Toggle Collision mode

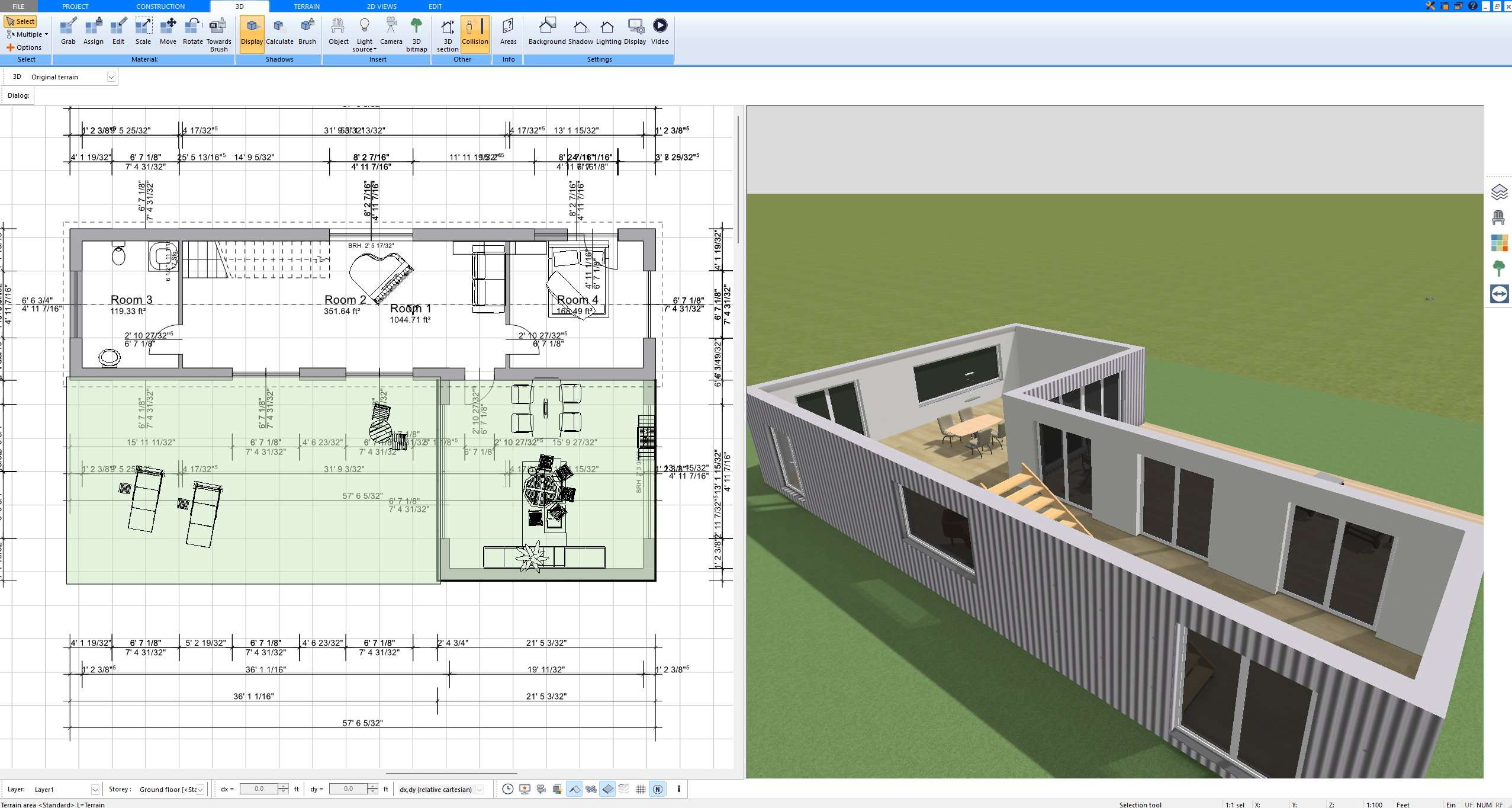(475, 34)
